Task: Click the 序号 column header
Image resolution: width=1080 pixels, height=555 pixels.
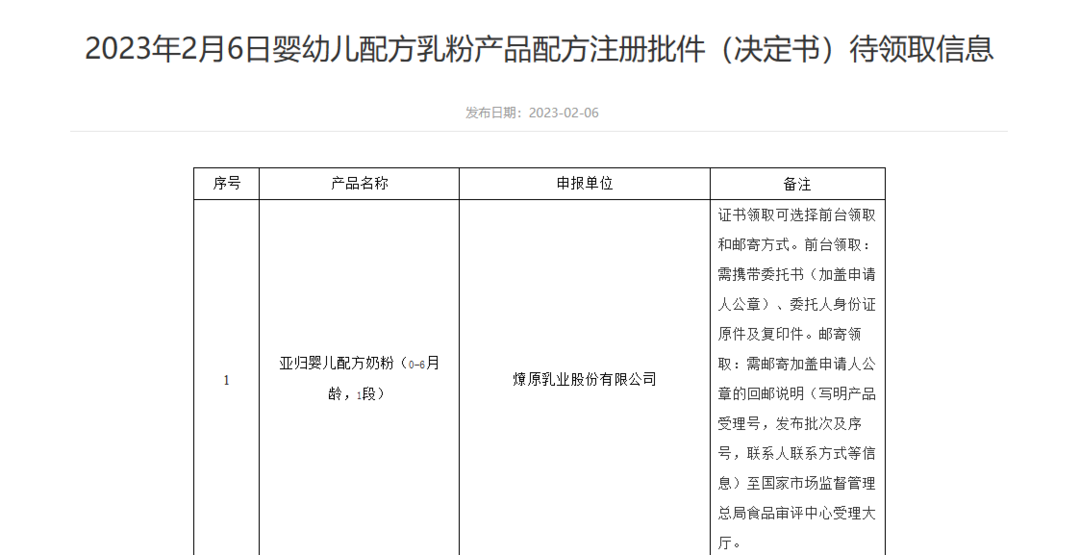Action: [x=227, y=184]
